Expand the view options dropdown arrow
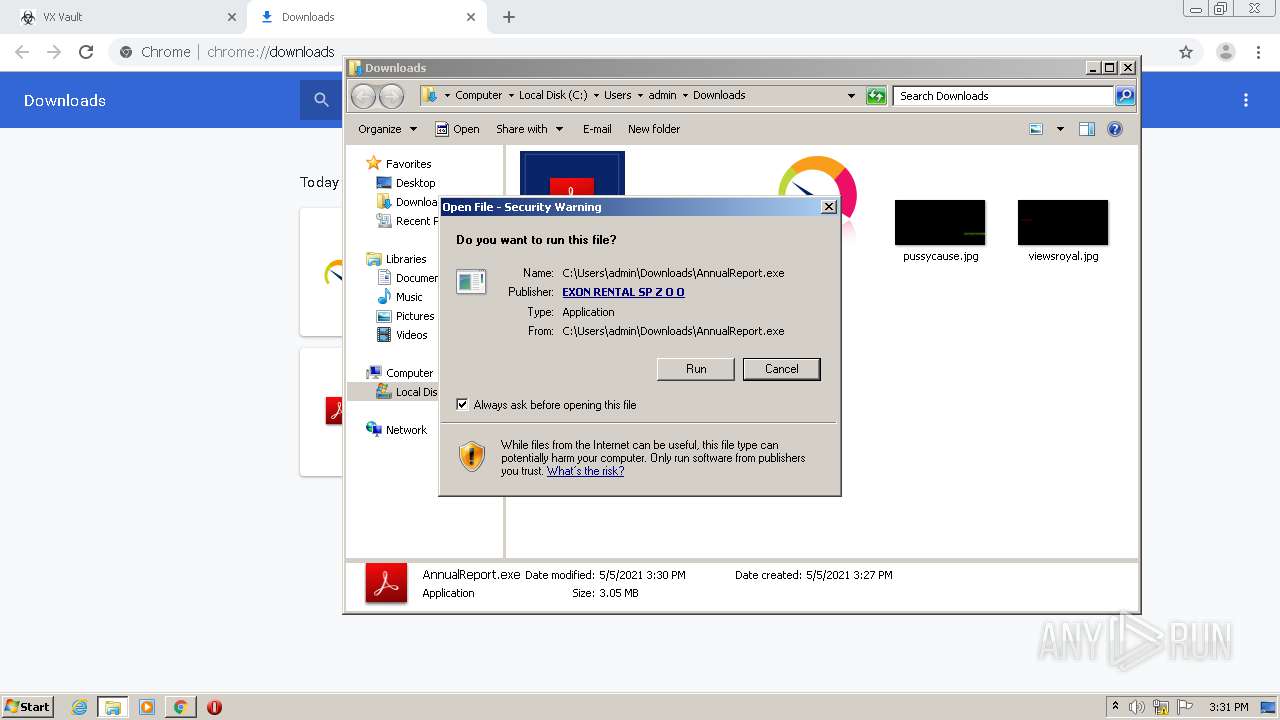This screenshot has width=1280, height=720. [x=1060, y=129]
